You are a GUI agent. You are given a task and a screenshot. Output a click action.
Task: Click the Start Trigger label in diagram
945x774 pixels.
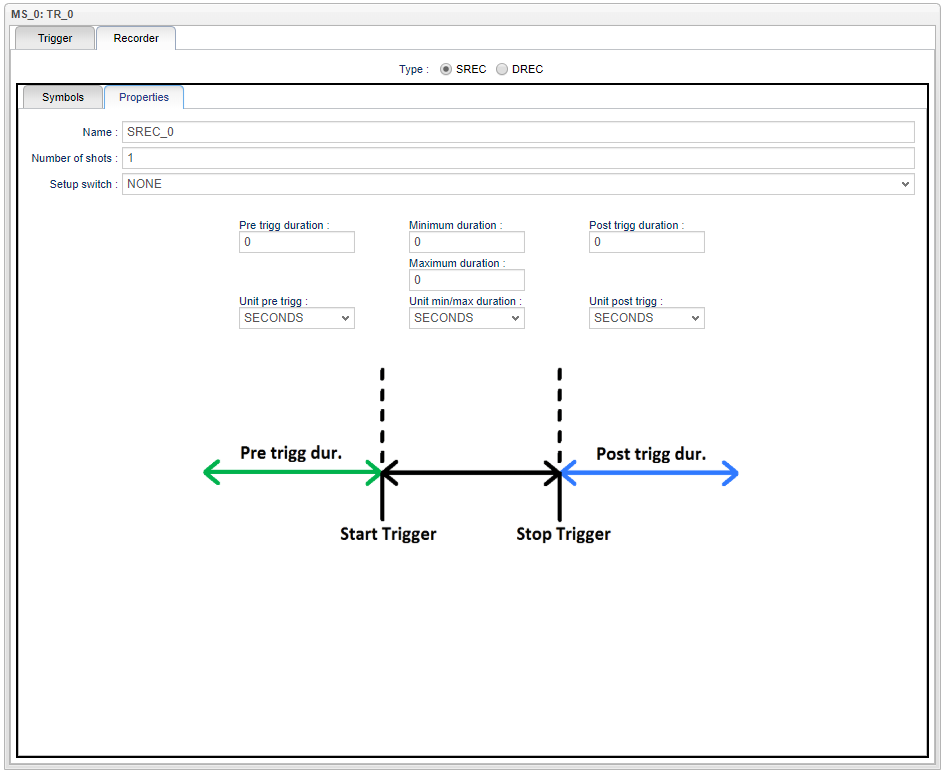(x=388, y=534)
